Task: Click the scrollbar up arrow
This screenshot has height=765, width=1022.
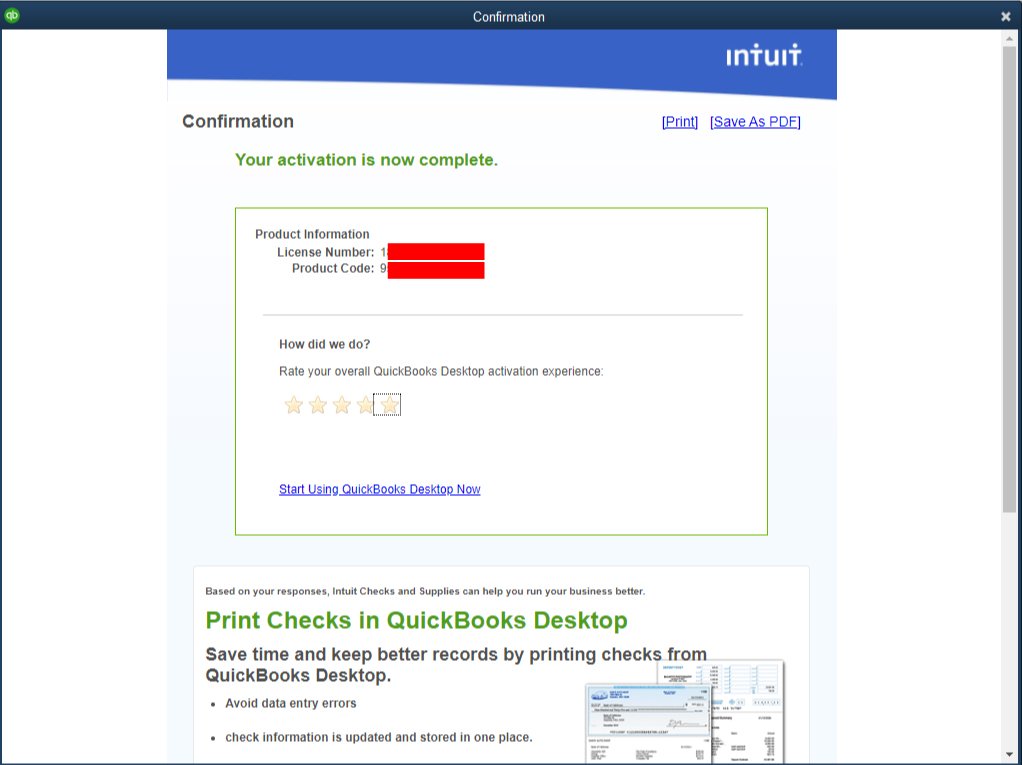Action: tap(1009, 38)
